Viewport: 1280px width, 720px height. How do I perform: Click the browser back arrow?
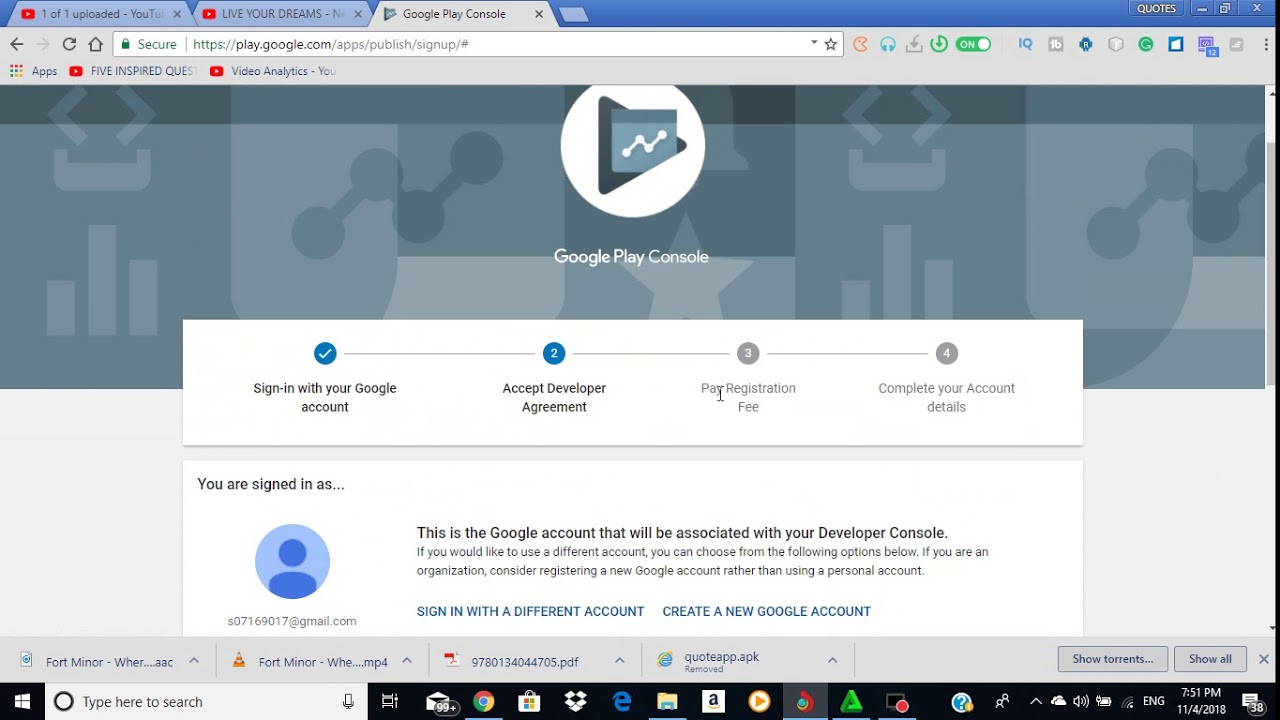point(16,44)
